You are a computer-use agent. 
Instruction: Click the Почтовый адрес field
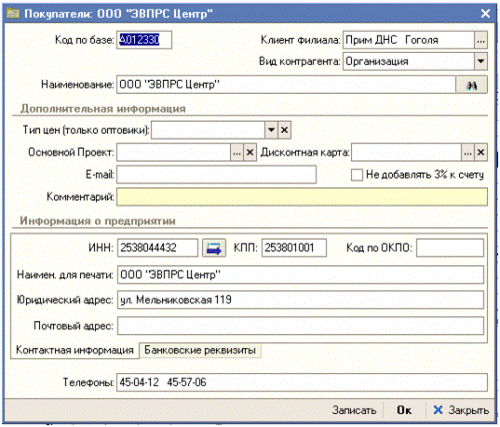(300, 326)
